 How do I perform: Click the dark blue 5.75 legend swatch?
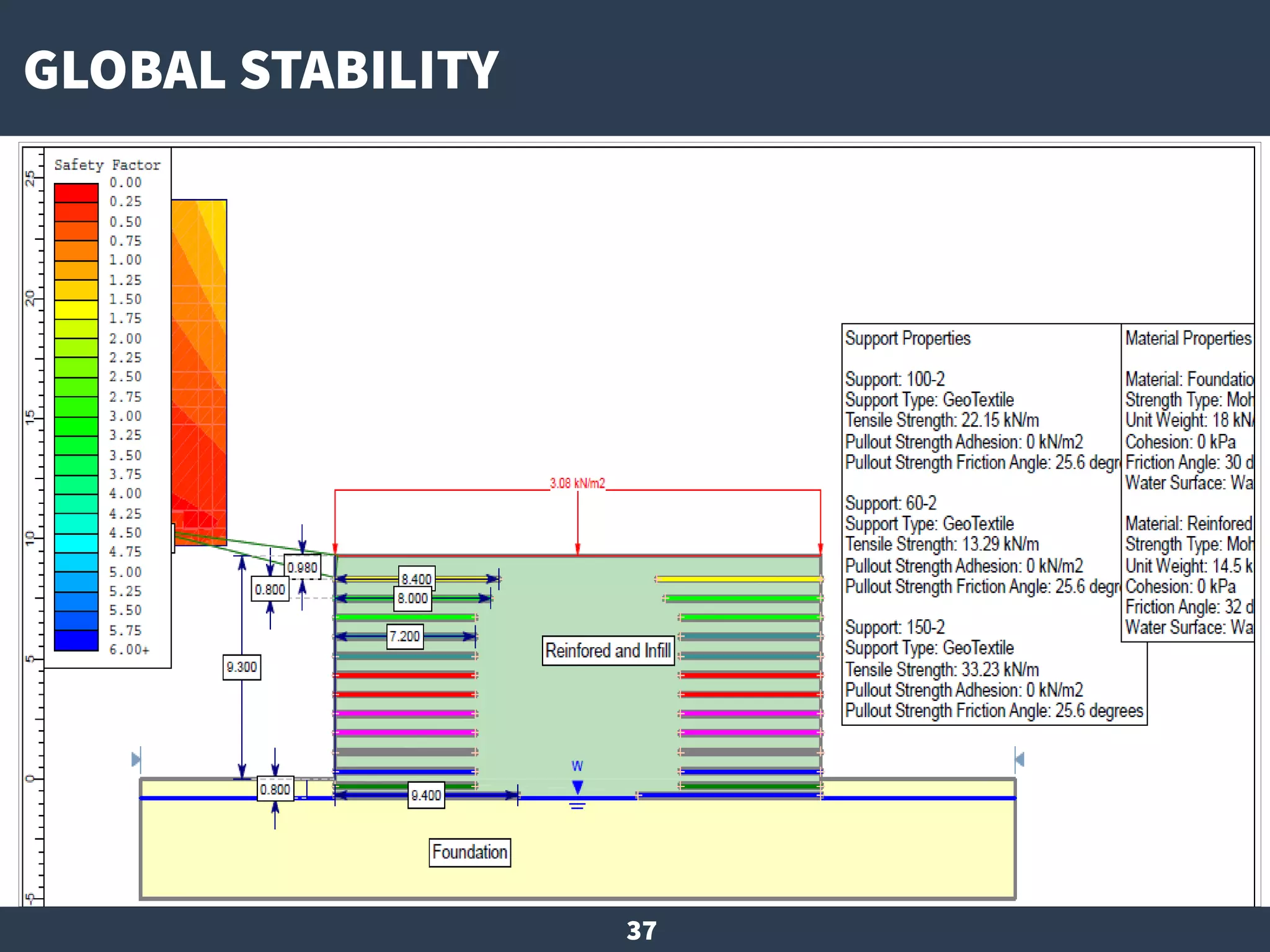[x=76, y=640]
